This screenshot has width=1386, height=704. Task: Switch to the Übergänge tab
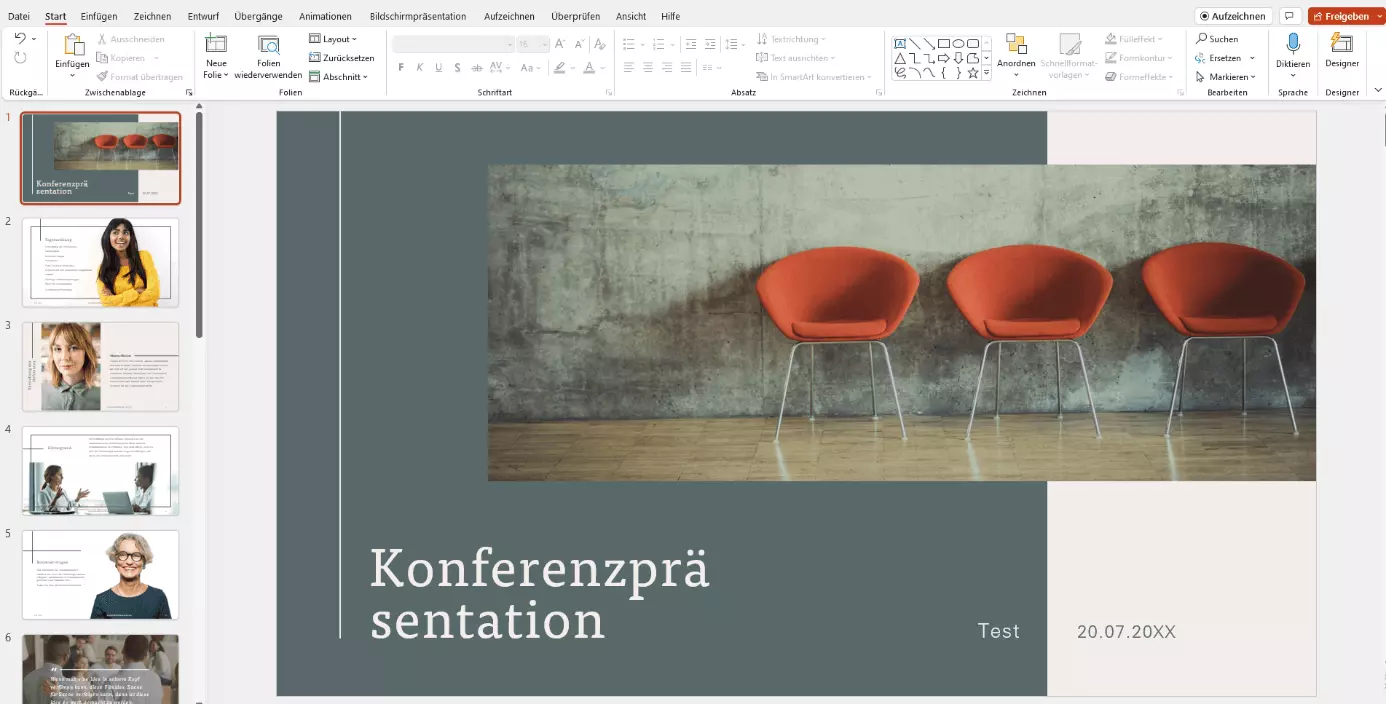tap(258, 16)
